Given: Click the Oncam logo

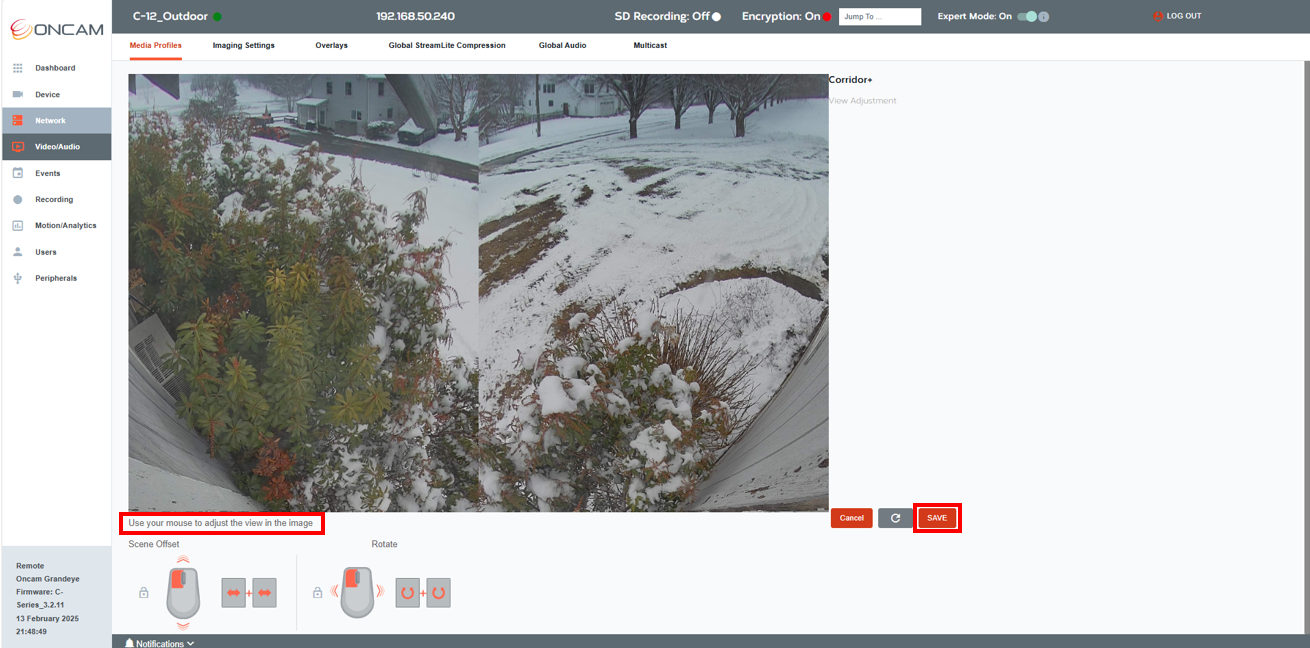Looking at the screenshot, I should [x=56, y=29].
